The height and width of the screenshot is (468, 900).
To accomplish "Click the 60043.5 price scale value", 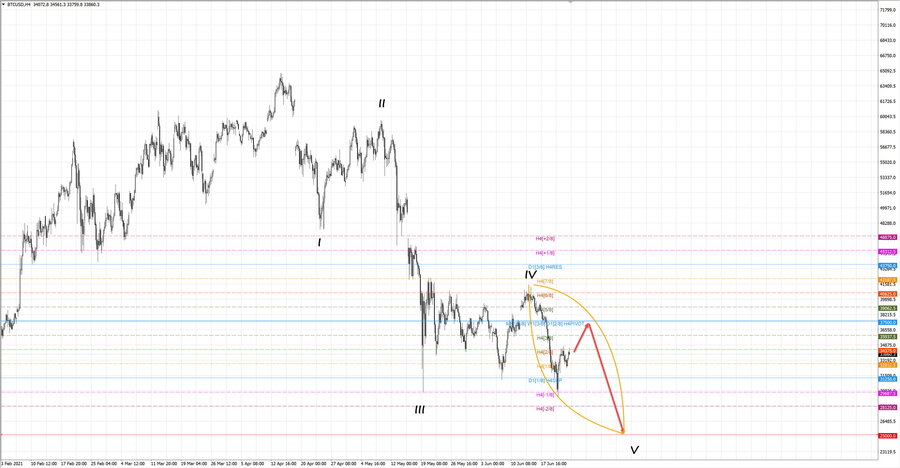I will click(x=887, y=117).
